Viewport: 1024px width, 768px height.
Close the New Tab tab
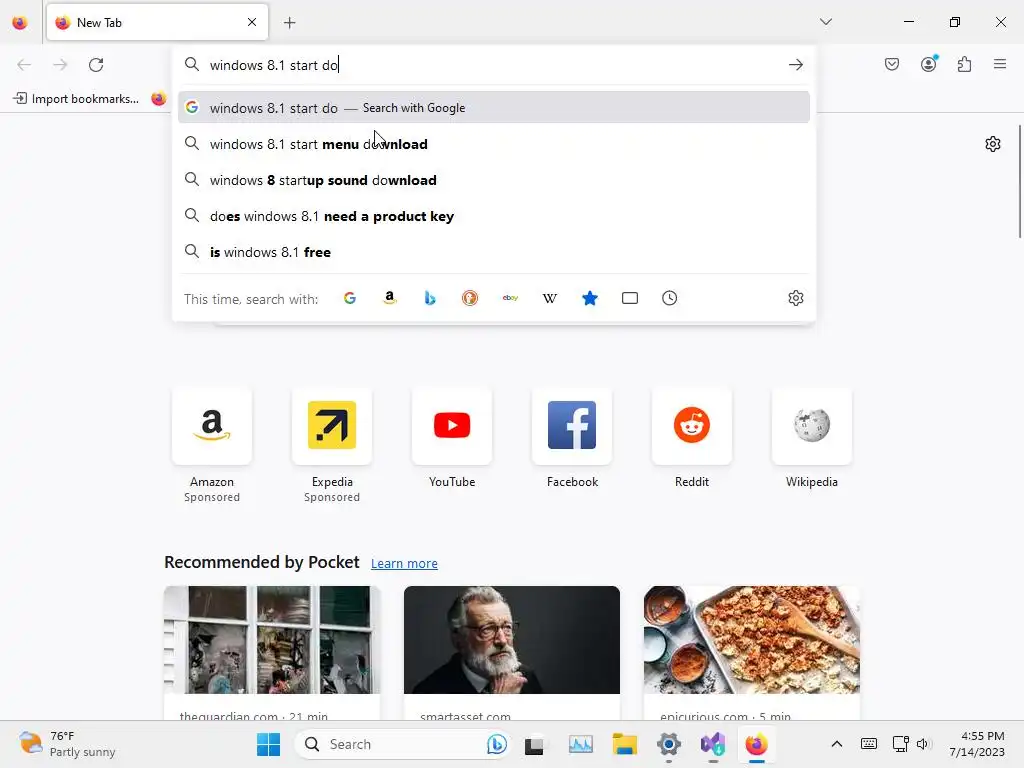point(252,22)
